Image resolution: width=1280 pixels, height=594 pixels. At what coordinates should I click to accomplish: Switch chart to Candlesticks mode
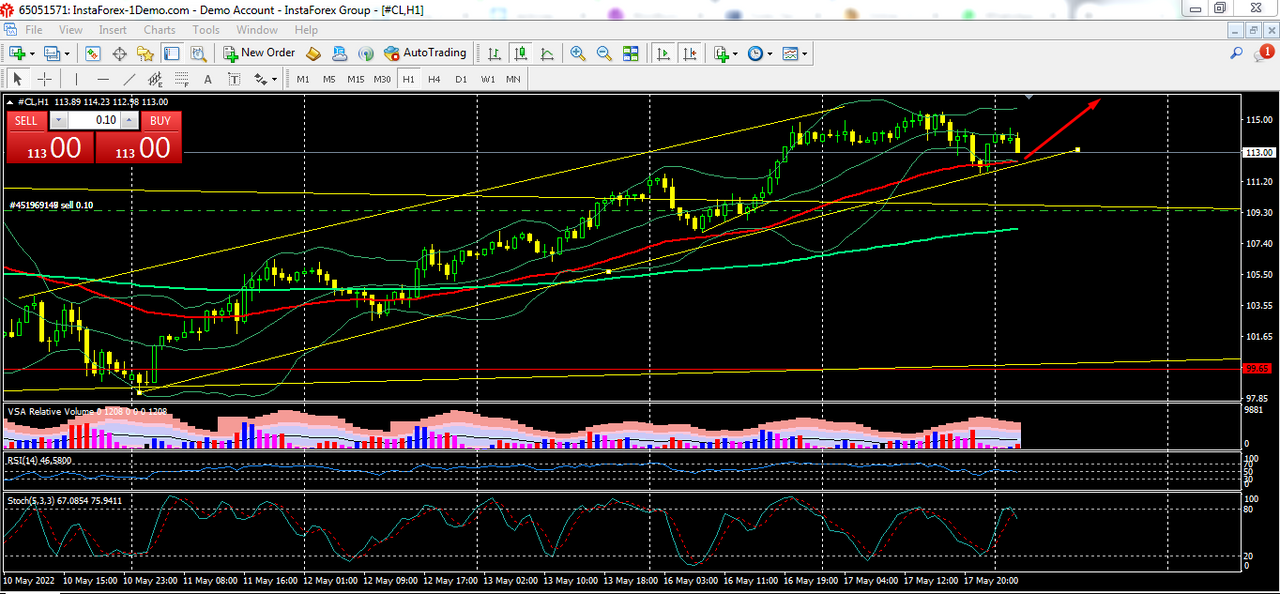[x=520, y=53]
